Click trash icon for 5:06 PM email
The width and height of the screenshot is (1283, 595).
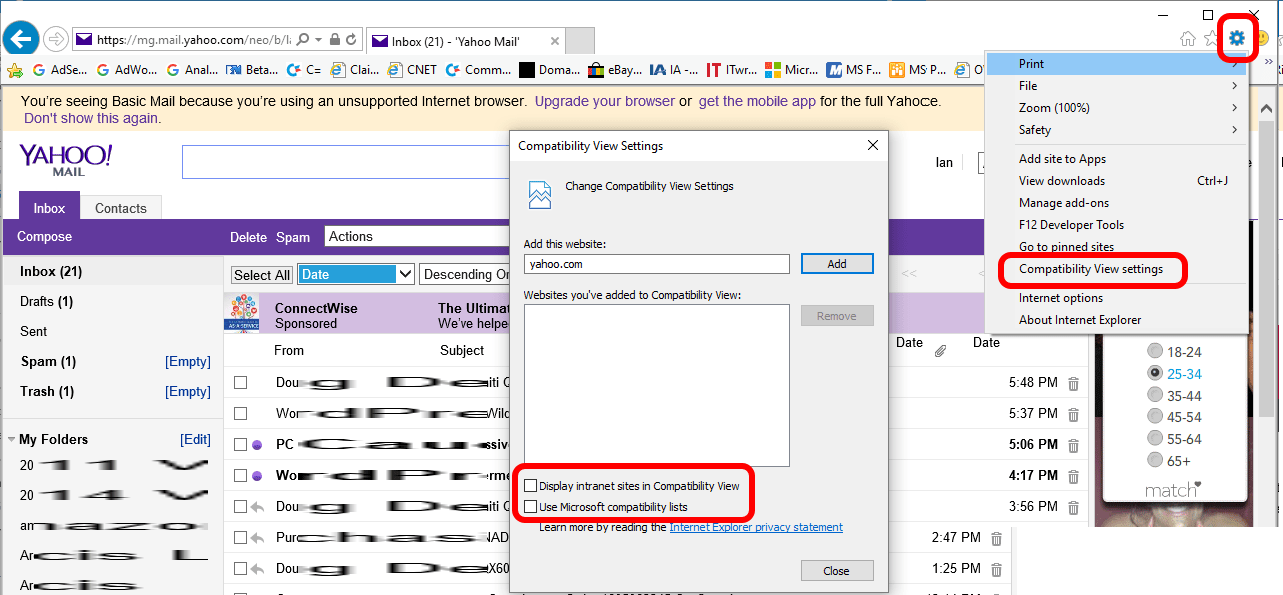[x=1073, y=445]
